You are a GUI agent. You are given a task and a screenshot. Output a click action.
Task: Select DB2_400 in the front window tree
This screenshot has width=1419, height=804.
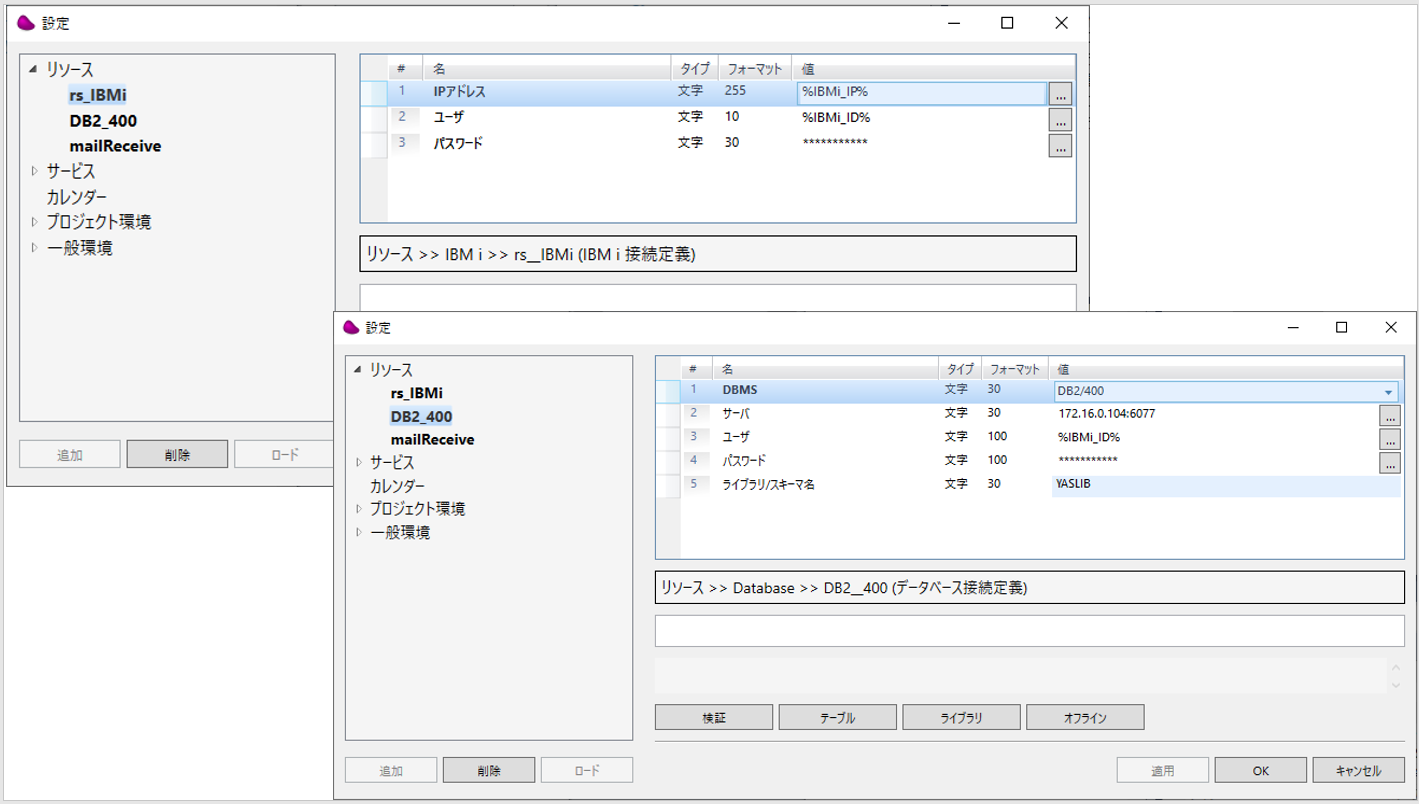click(x=421, y=416)
